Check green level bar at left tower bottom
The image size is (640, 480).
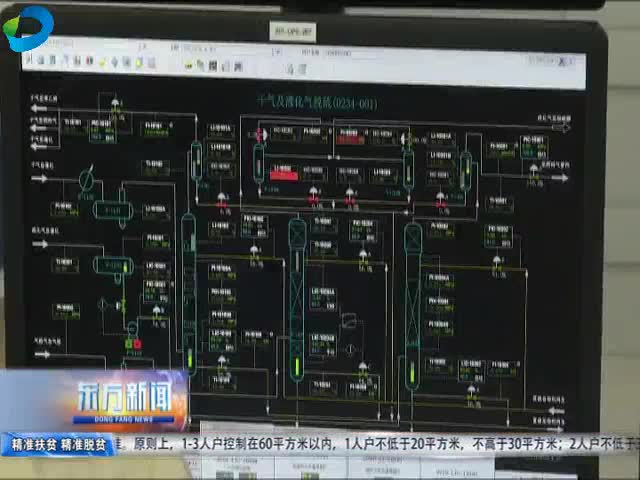[x=190, y=358]
